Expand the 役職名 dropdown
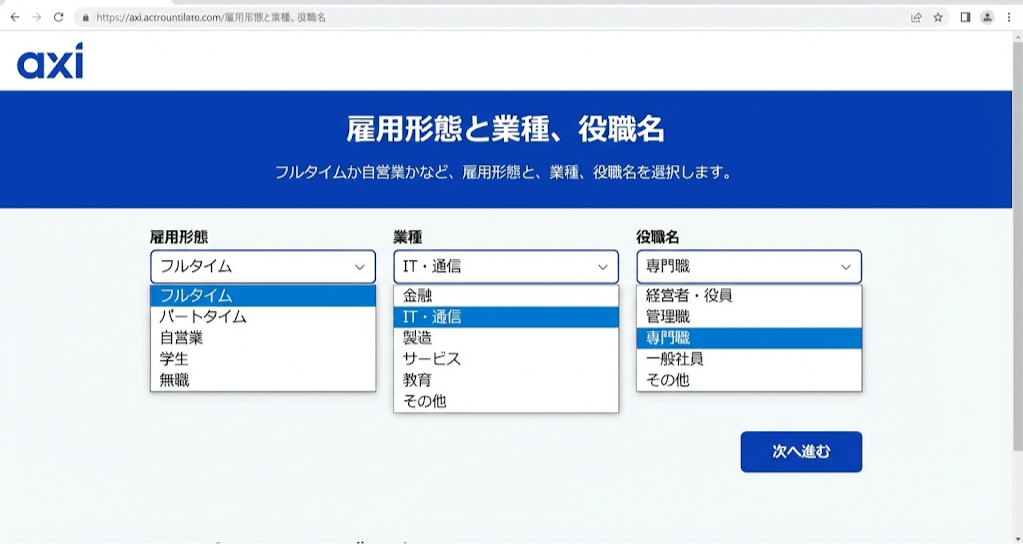The height and width of the screenshot is (544, 1023). point(749,267)
